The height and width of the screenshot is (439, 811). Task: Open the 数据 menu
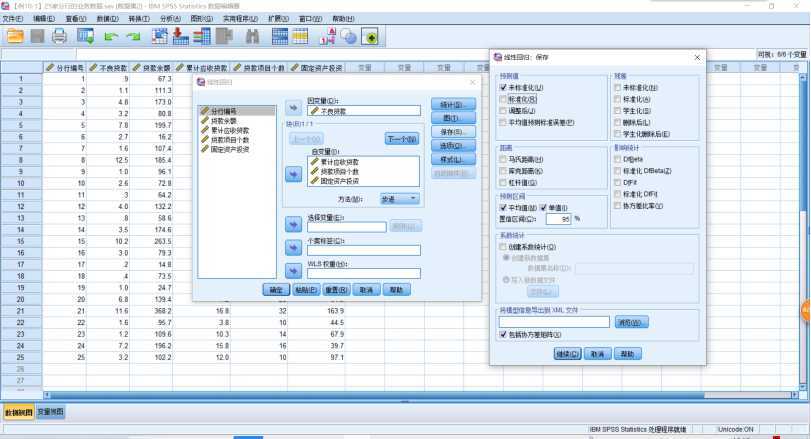coord(108,19)
